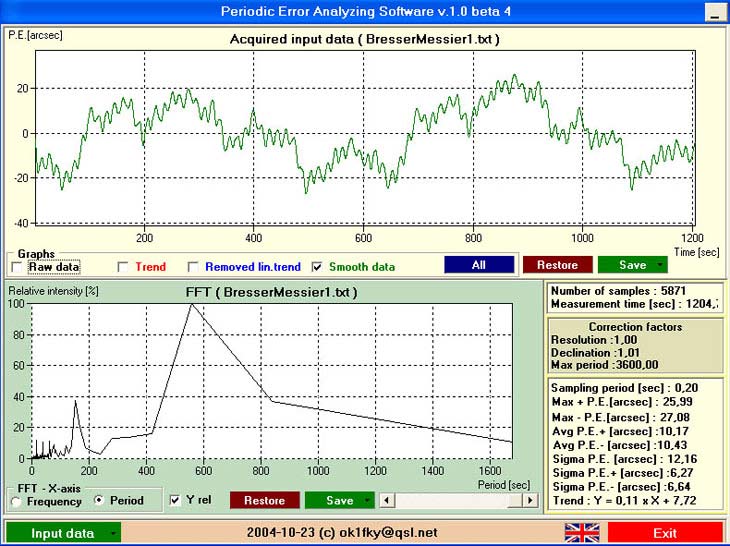The width and height of the screenshot is (730, 546).
Task: Click the Sigma P.E. [arcsec] : 12,16 line
Action: [x=625, y=459]
